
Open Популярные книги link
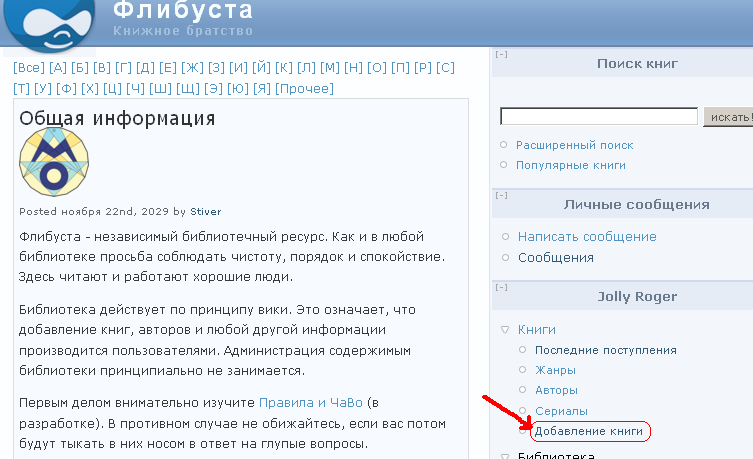pos(570,165)
